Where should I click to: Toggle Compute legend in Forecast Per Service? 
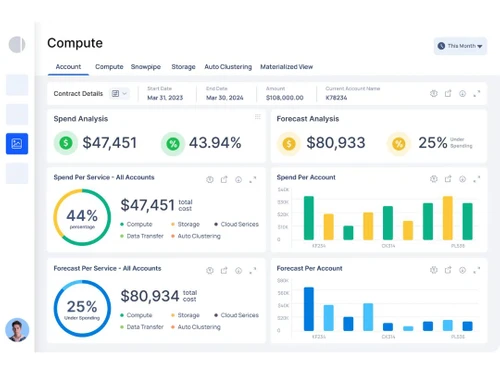136,315
